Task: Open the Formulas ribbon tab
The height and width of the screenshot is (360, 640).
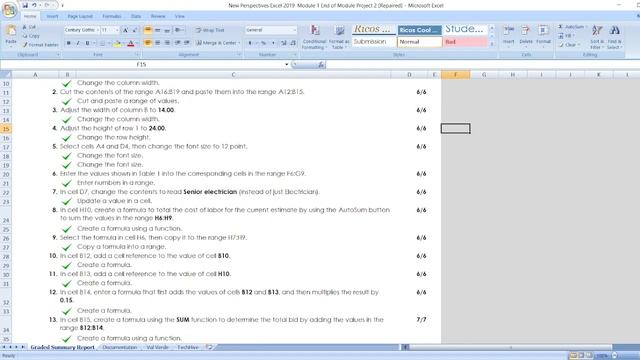Action: [x=111, y=16]
